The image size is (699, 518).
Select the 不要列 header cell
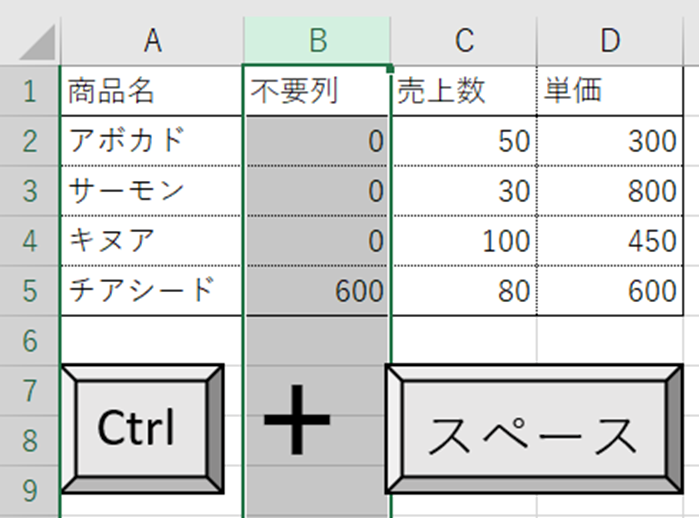pos(317,92)
